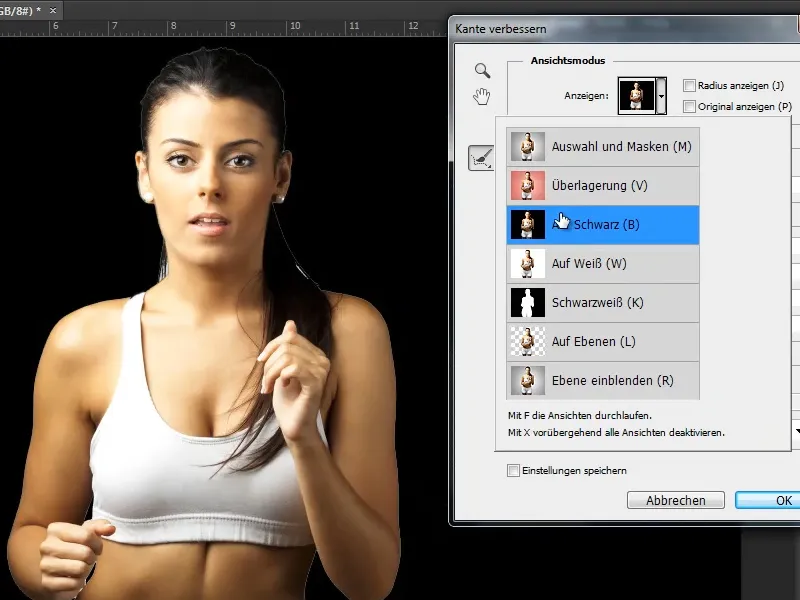Choose Auf Ebenen (L) view mode
This screenshot has height=600, width=800.
[603, 342]
